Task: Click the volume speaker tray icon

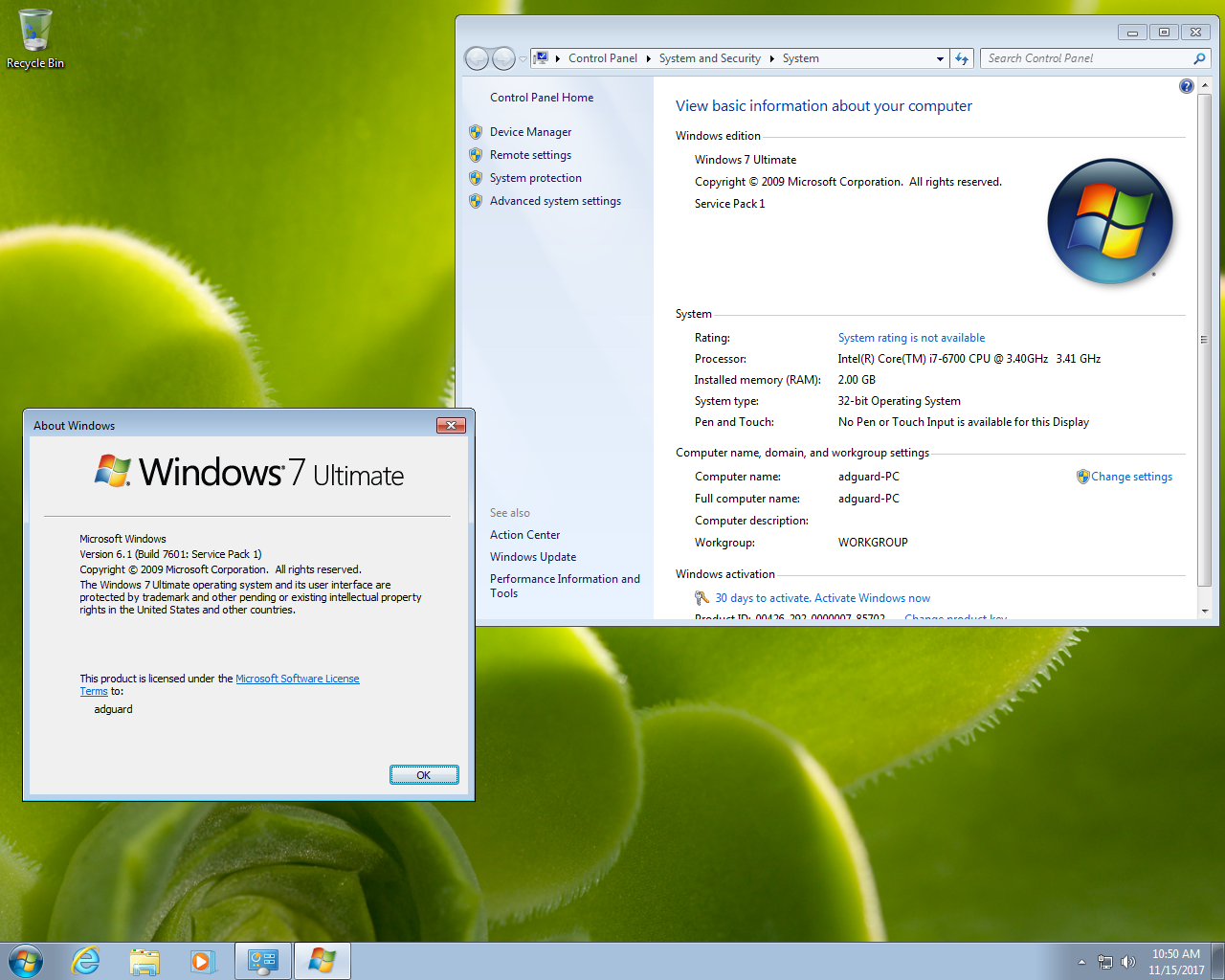Action: pos(1128,962)
